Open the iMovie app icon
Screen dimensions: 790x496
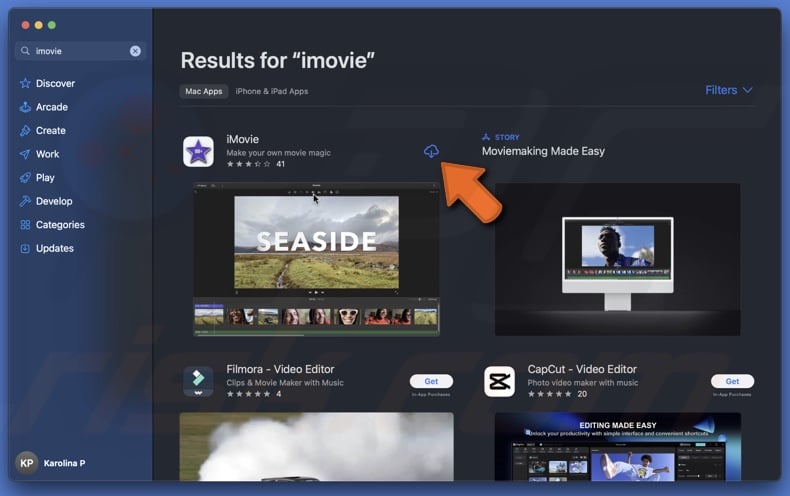pyautogui.click(x=199, y=151)
